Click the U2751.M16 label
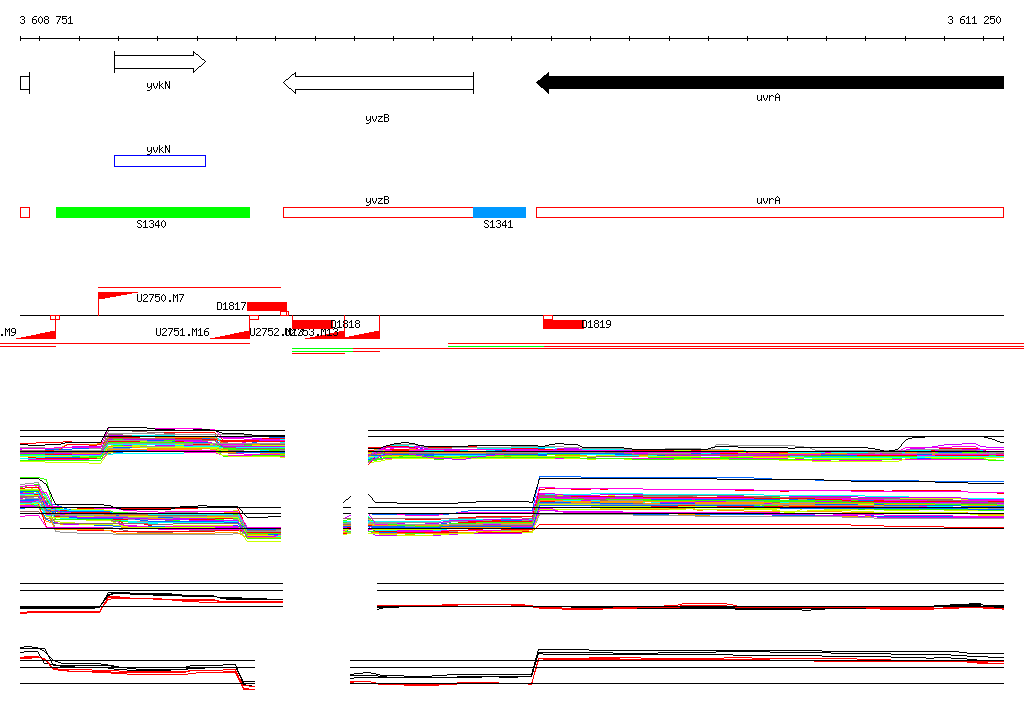Viewport: 1024px width, 714px height. tap(182, 332)
